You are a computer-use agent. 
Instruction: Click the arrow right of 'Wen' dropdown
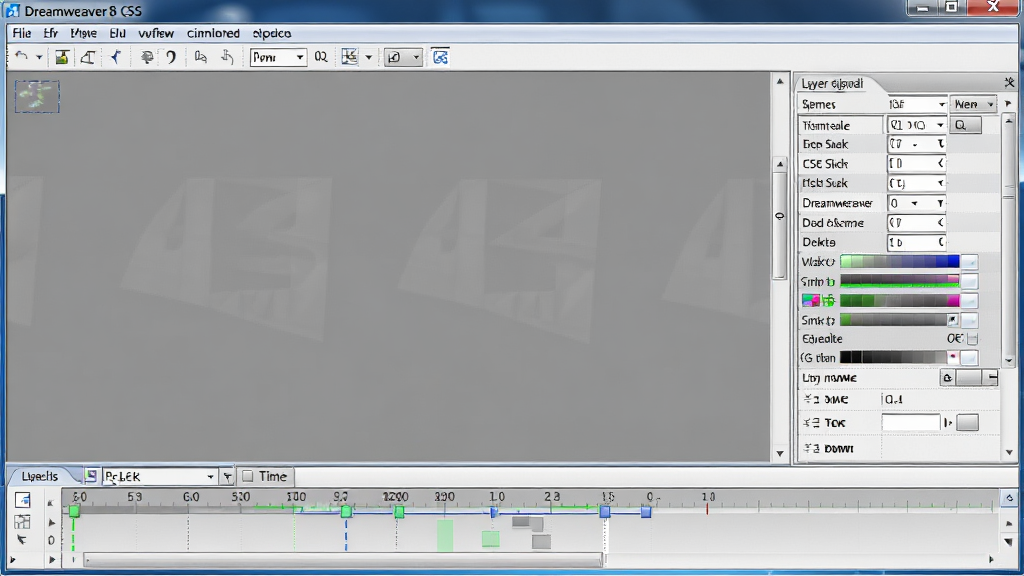1008,104
